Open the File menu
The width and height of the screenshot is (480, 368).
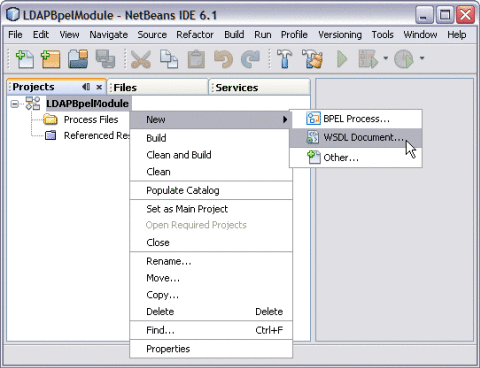[15, 34]
